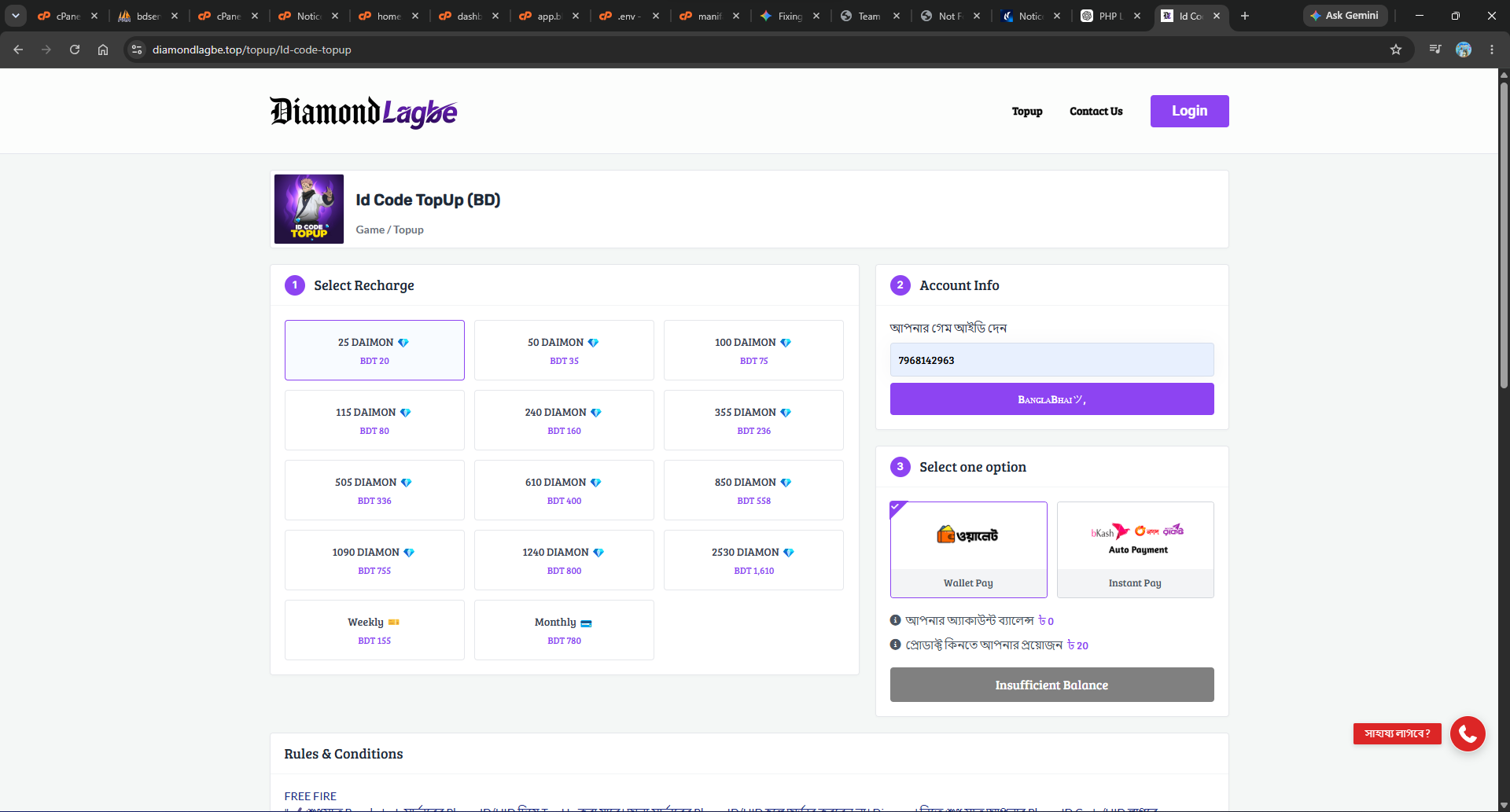This screenshot has width=1510, height=812.
Task: Open a new browser tab
Action: coord(1245,16)
